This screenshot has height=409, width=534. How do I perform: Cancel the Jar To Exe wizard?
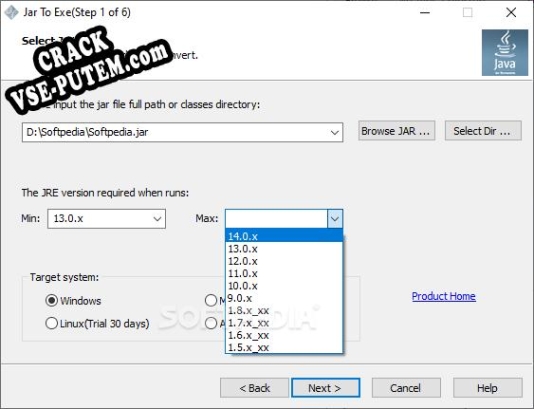coord(406,388)
